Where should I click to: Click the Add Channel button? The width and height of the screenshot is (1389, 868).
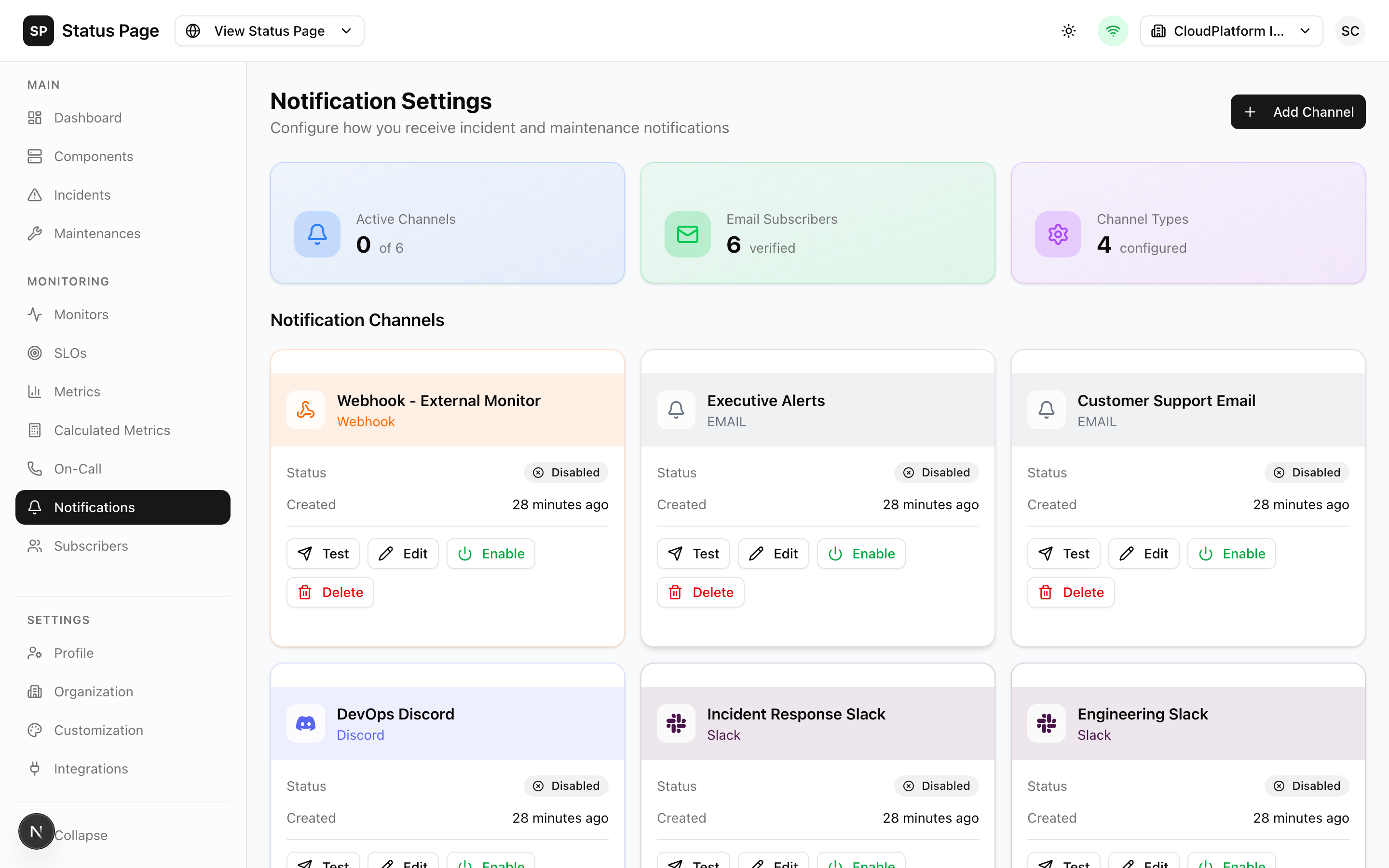(1298, 111)
